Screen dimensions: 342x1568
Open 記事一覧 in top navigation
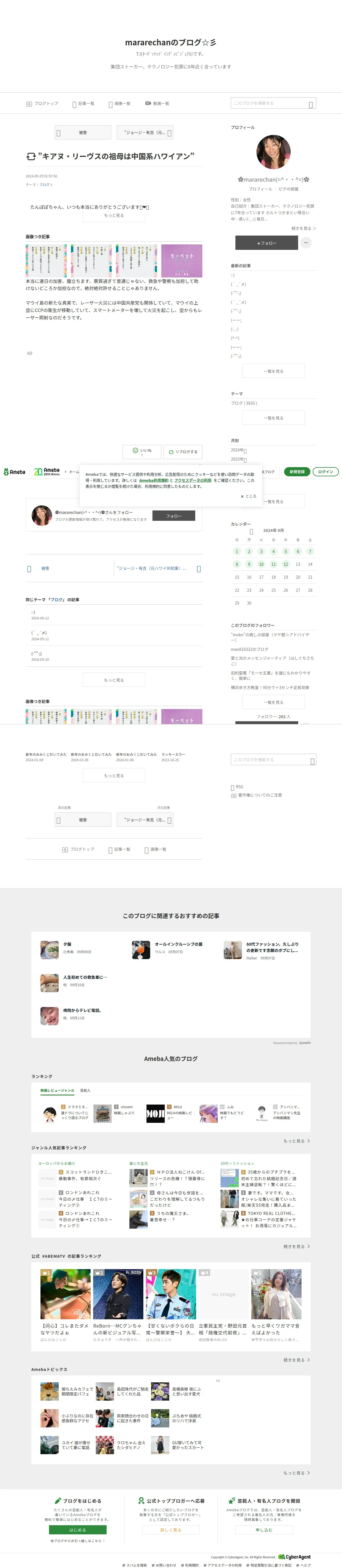84,104
